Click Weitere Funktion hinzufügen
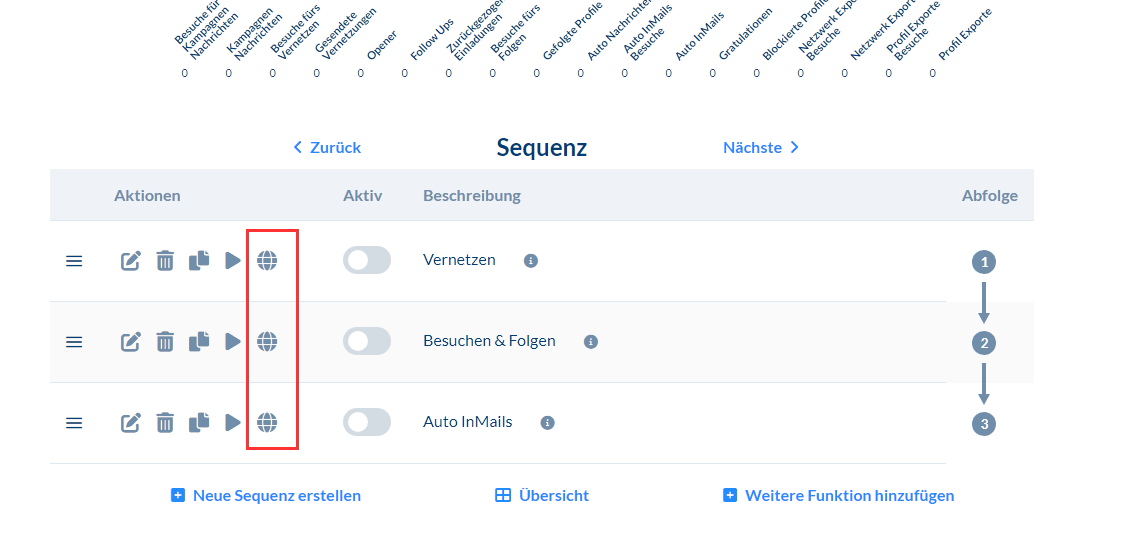 tap(838, 496)
